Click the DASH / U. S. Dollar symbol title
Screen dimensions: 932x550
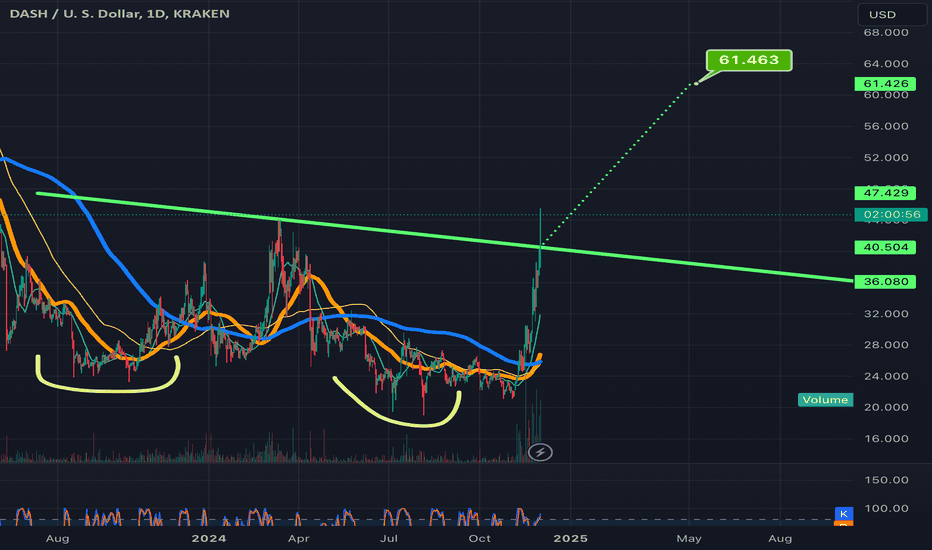119,14
